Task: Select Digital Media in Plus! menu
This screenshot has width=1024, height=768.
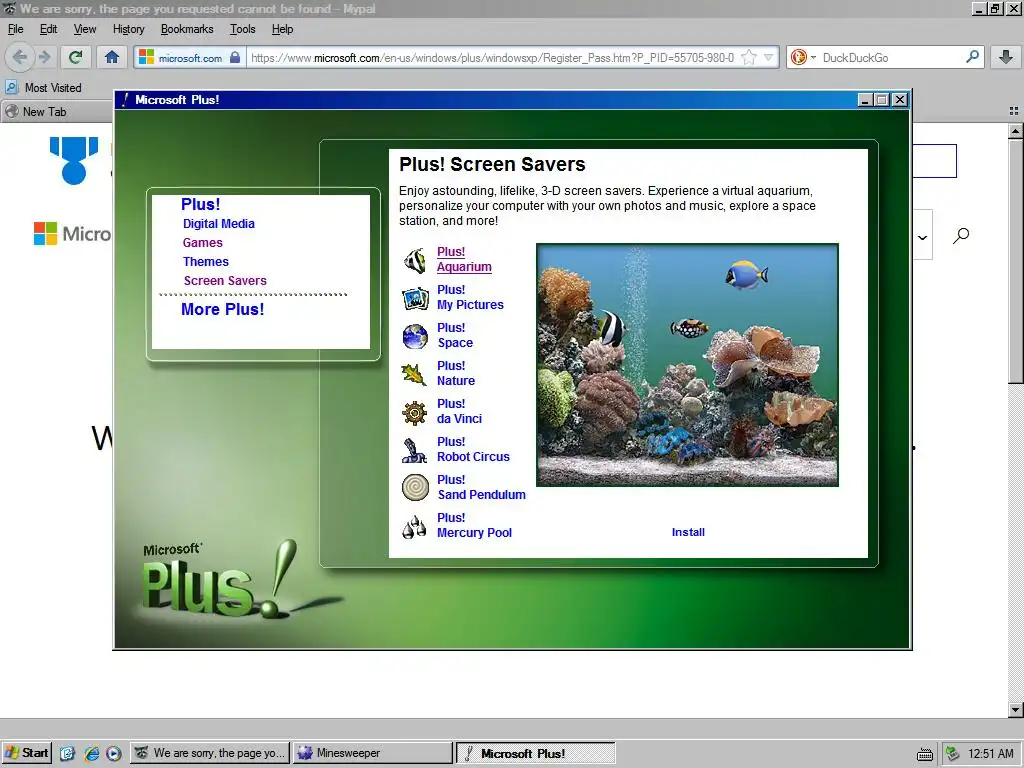Action: point(219,223)
